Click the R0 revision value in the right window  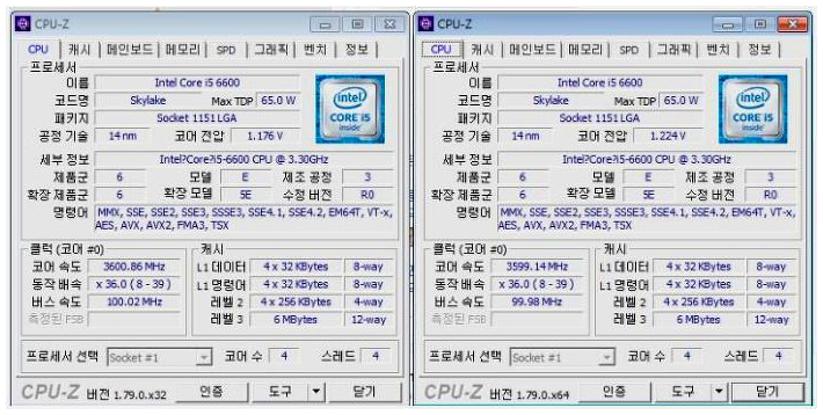tap(770, 195)
